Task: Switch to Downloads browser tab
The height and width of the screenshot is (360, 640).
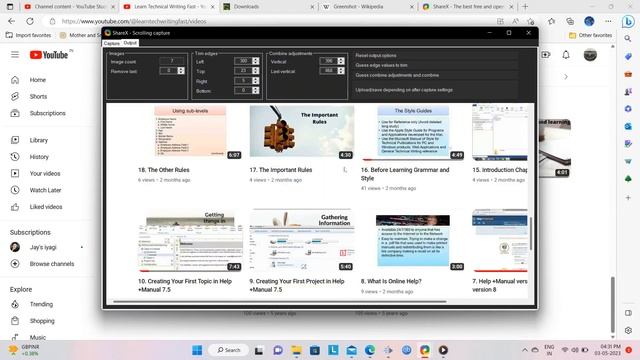Action: (x=268, y=7)
